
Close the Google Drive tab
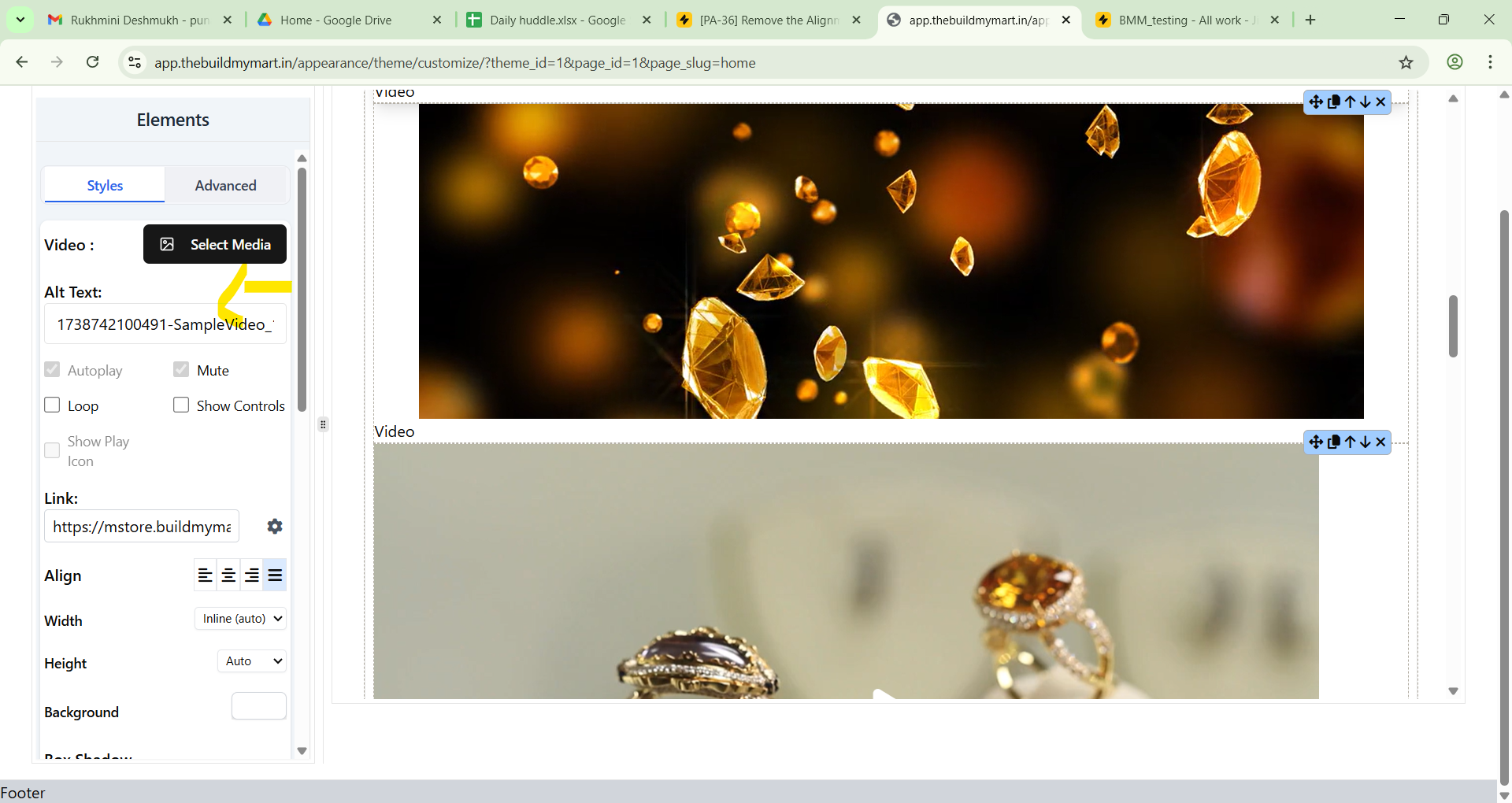click(437, 20)
